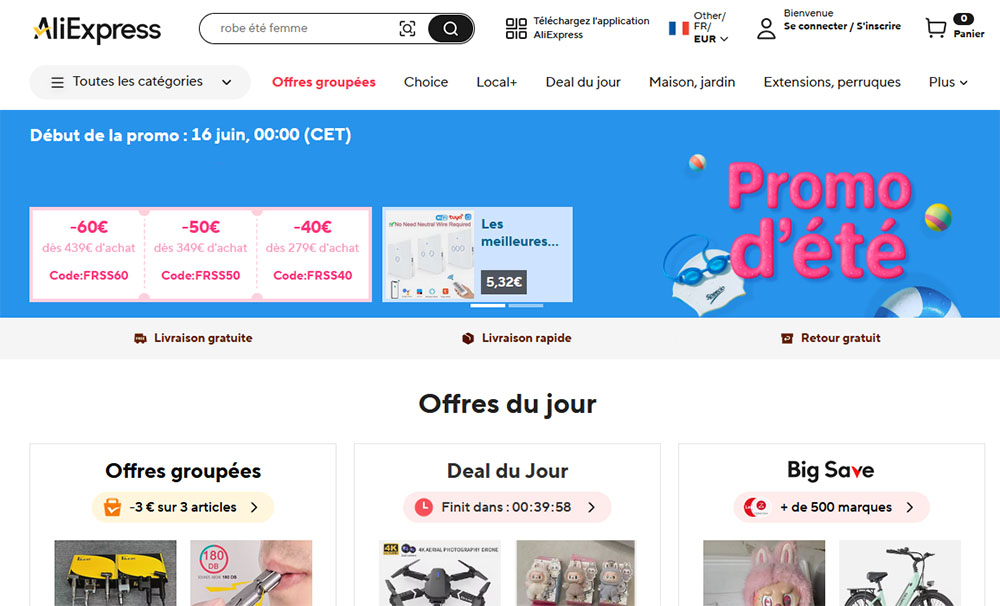
Task: Open the Deal du jour nav item
Action: 583,82
